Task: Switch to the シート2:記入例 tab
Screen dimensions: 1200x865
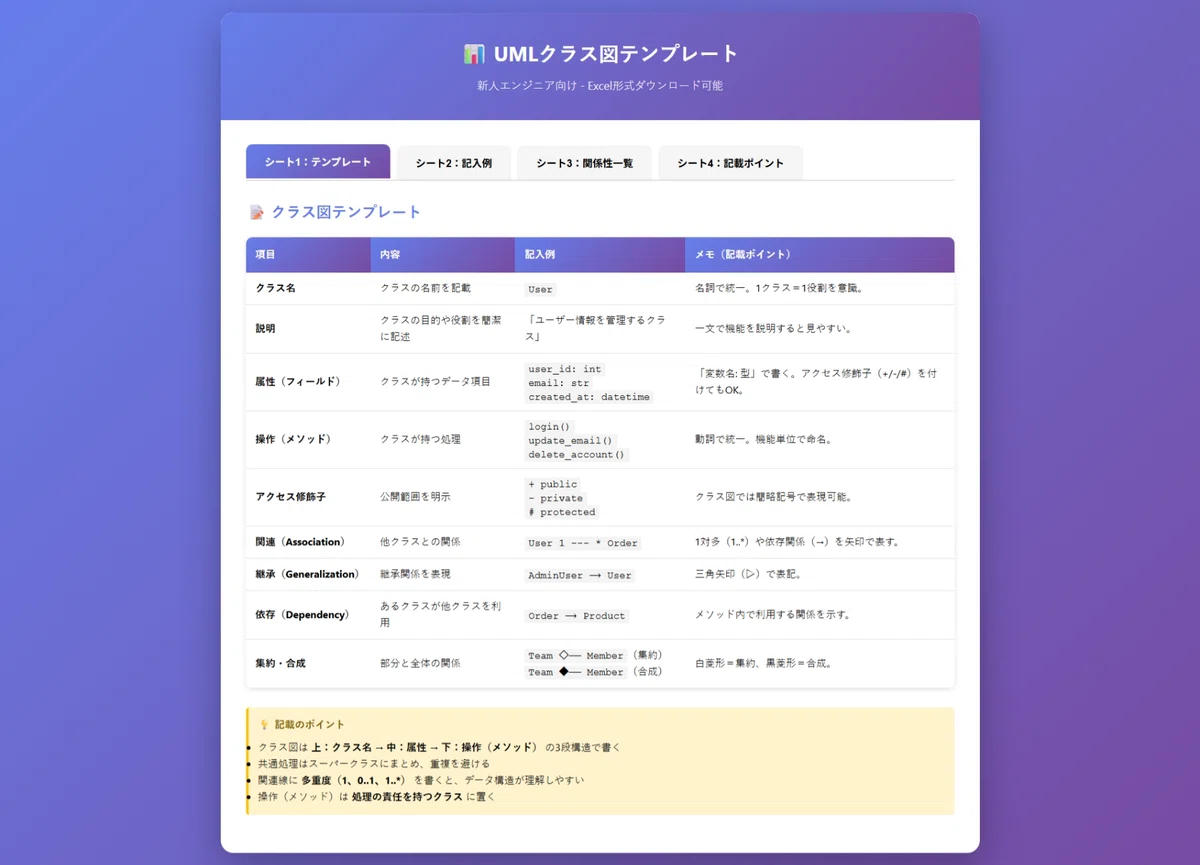Action: point(454,163)
